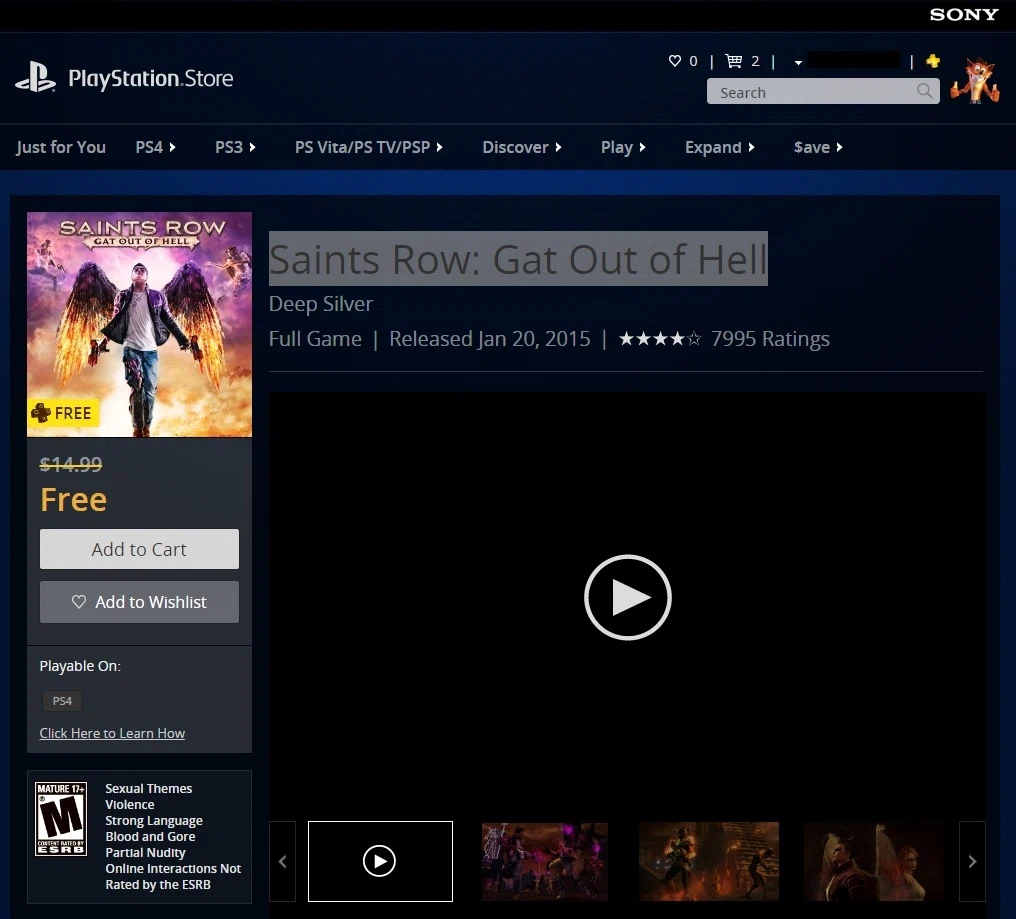Click the Playable On: label
Screen dimensions: 1016x919
point(80,666)
